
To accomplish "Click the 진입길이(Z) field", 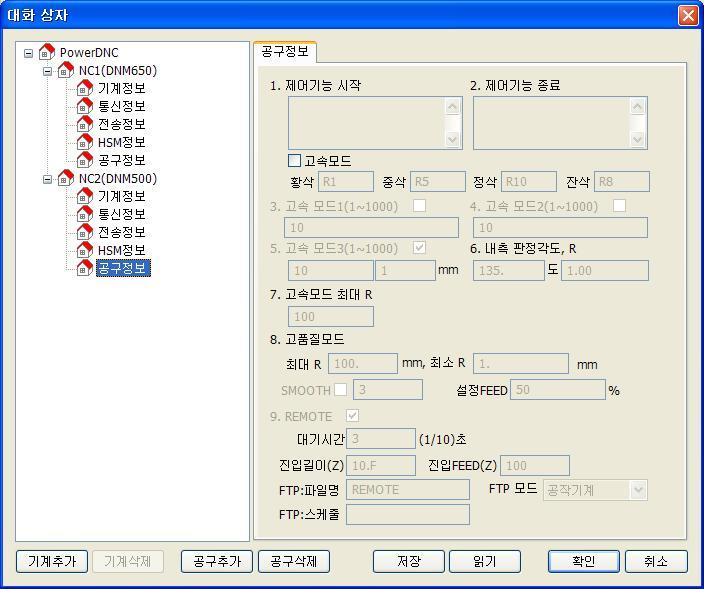I will [x=381, y=465].
